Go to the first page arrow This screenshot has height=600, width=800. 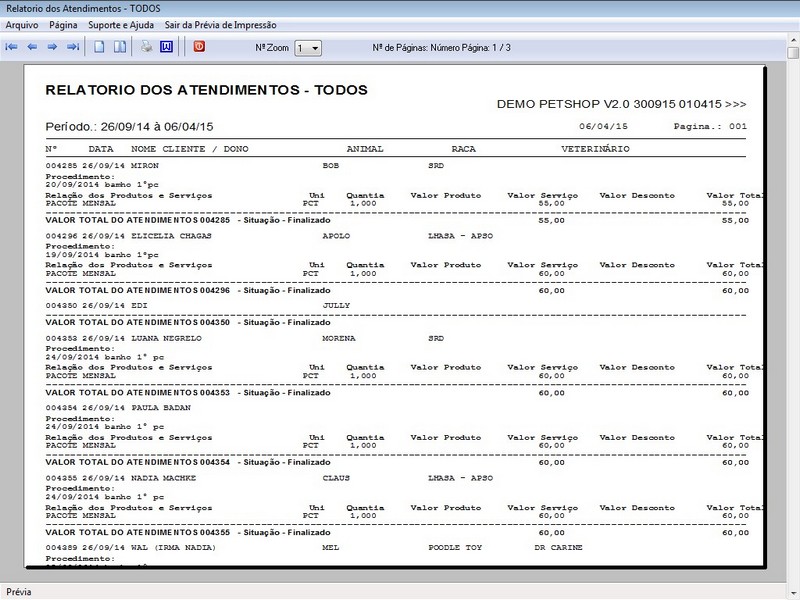point(11,47)
